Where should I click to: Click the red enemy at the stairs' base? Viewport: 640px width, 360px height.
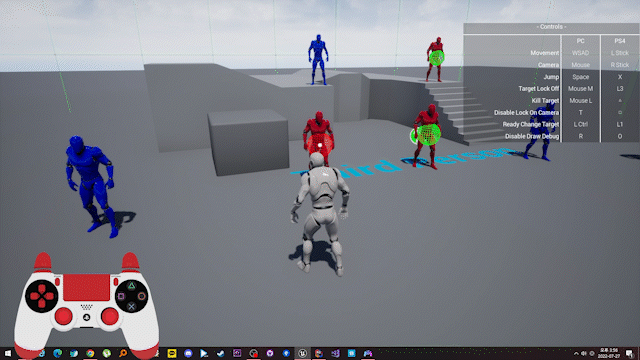(x=426, y=137)
